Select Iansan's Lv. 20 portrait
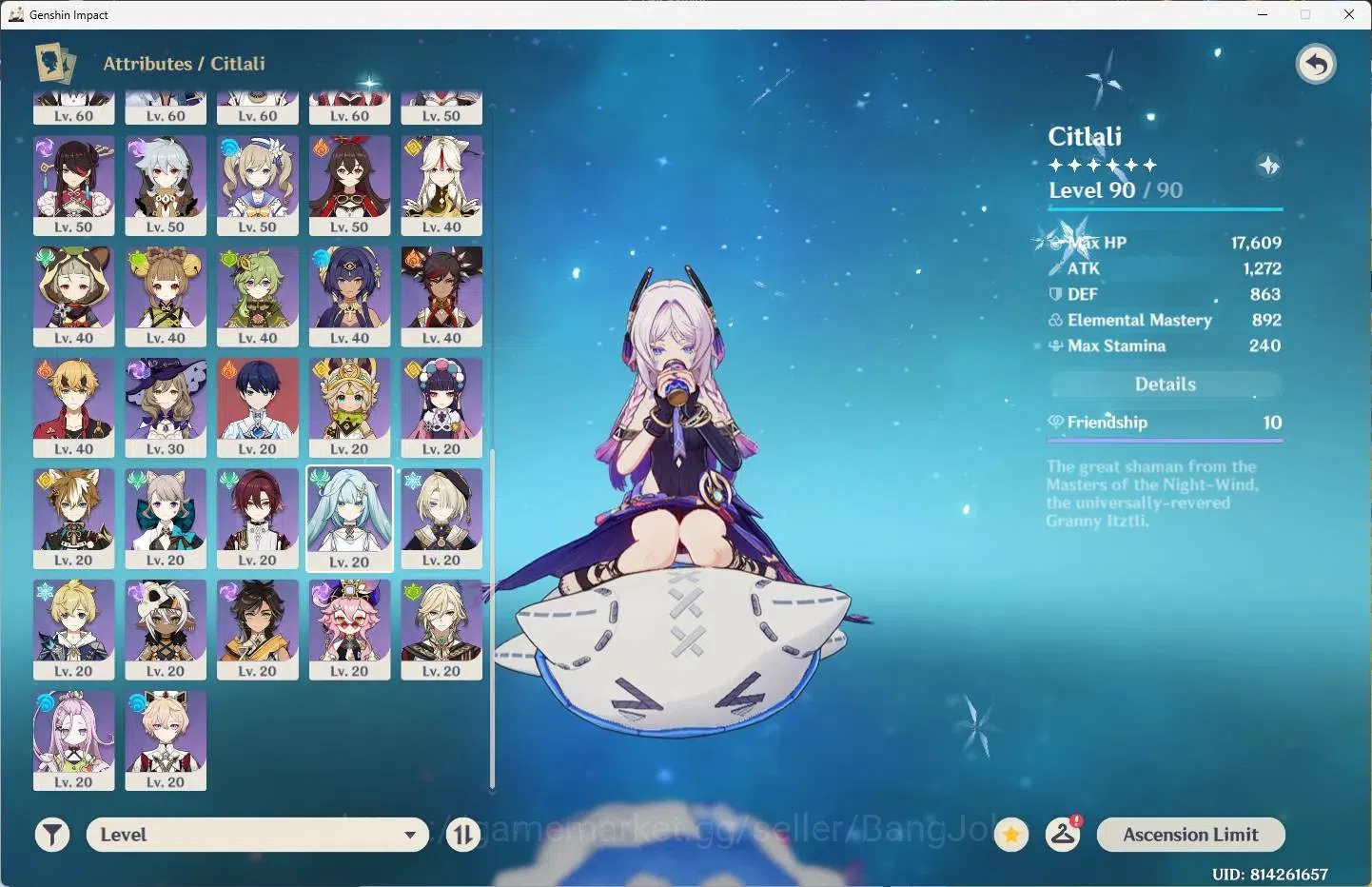 (166, 630)
